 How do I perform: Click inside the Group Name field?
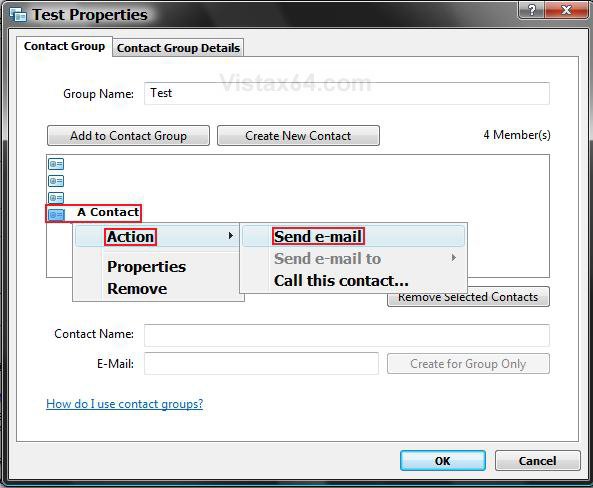point(347,93)
